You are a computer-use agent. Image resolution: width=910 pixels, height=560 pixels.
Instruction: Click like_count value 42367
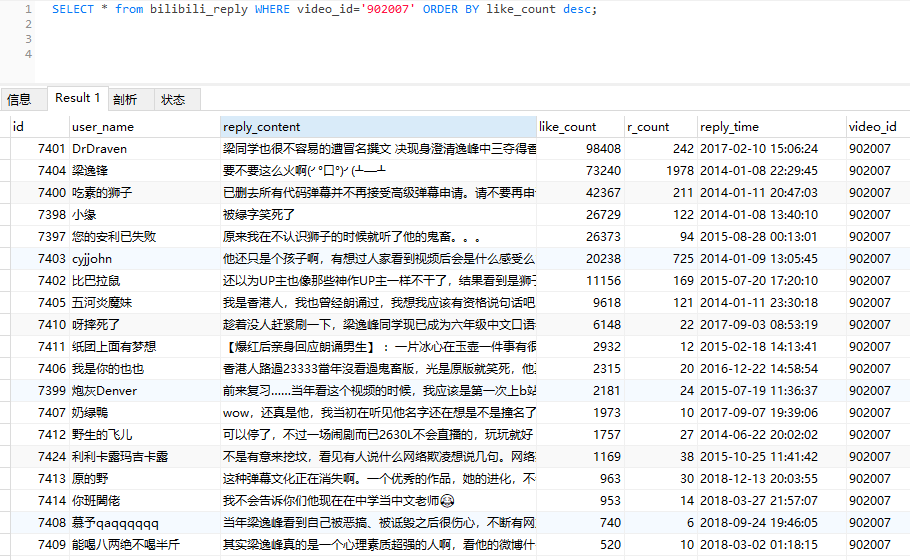click(603, 193)
